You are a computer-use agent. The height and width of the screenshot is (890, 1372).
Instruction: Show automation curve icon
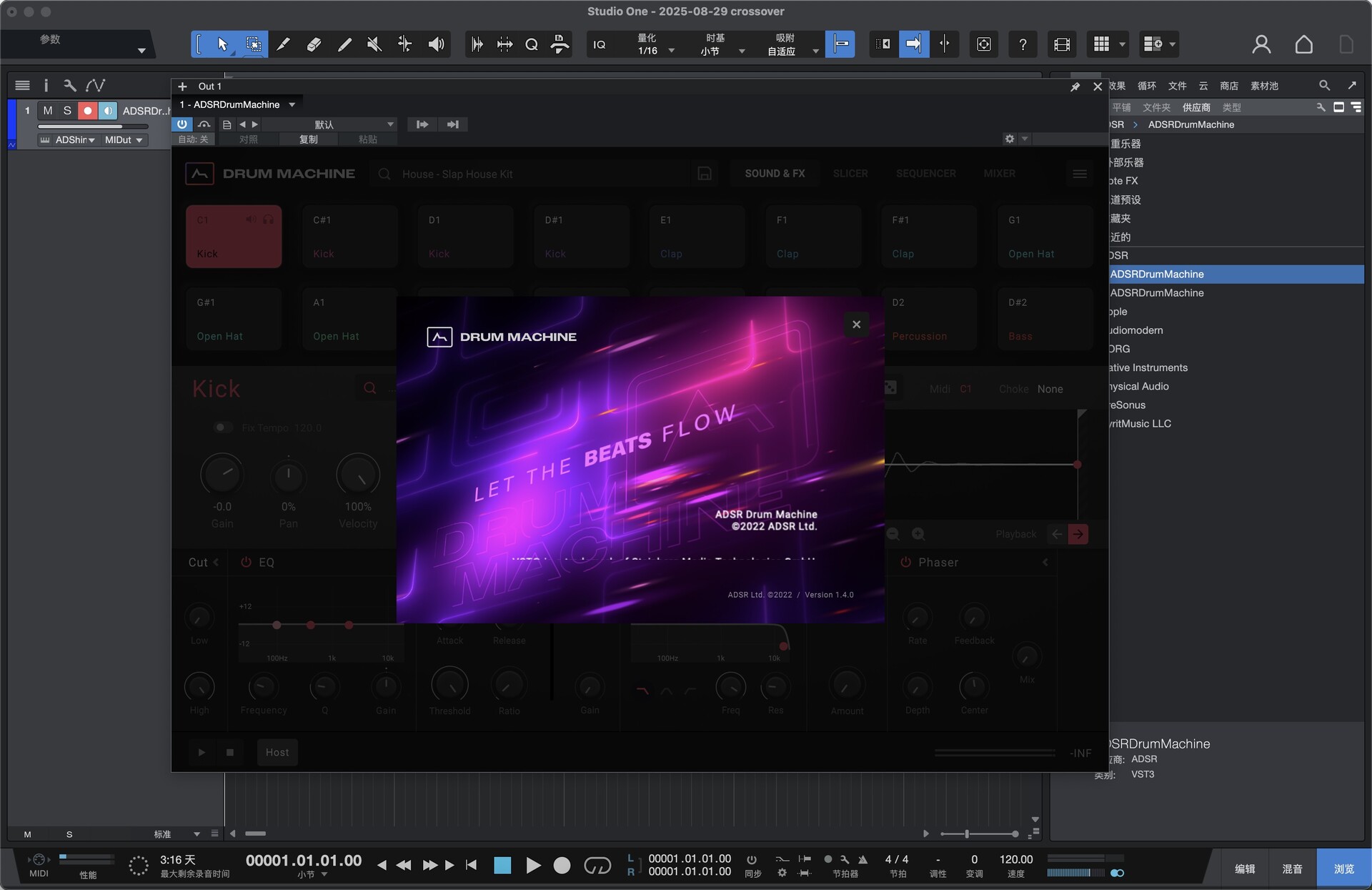(95, 86)
